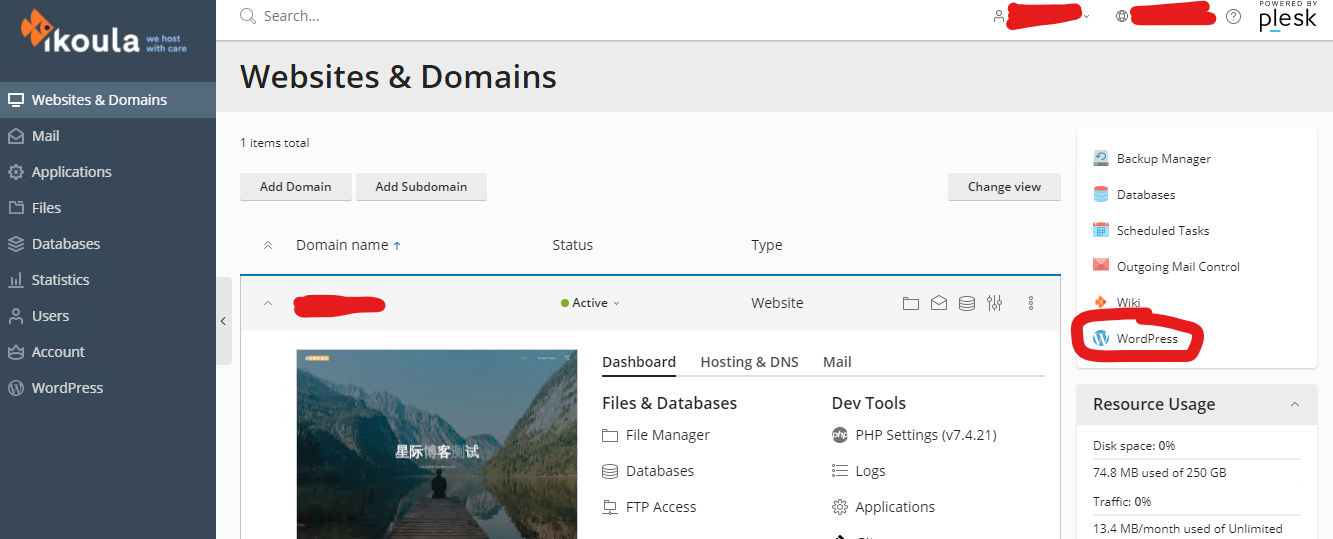The image size is (1333, 539).
Task: Click the Change view button
Action: (x=1003, y=187)
